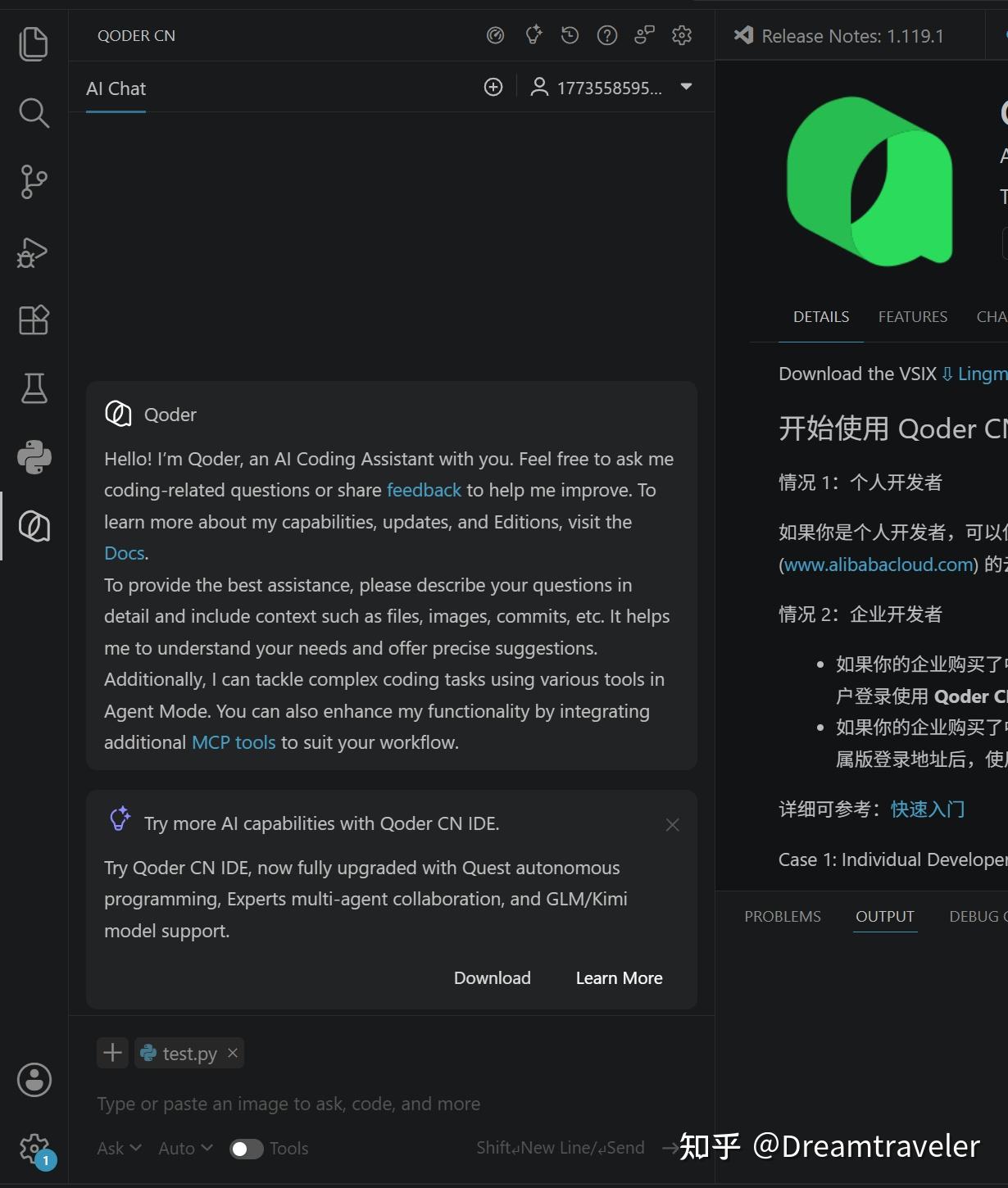Screen dimensions: 1008x1188
Task: Open the Accounts menu icon
Action: coord(34,1080)
